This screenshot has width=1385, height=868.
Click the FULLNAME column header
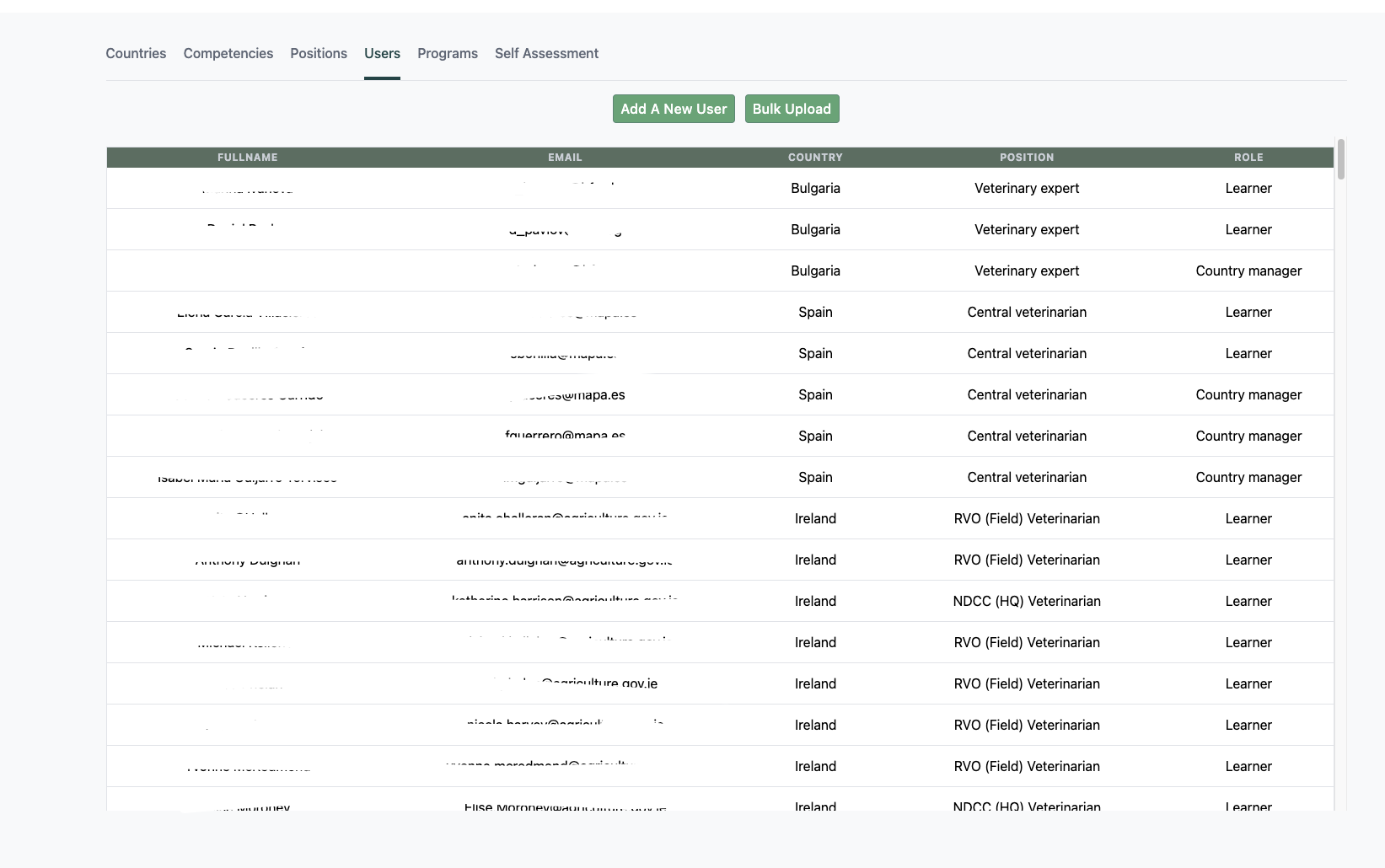point(248,158)
